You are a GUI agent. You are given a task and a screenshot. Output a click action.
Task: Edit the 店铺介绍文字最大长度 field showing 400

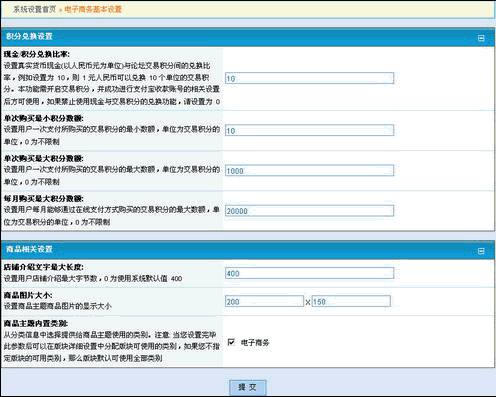pos(309,273)
